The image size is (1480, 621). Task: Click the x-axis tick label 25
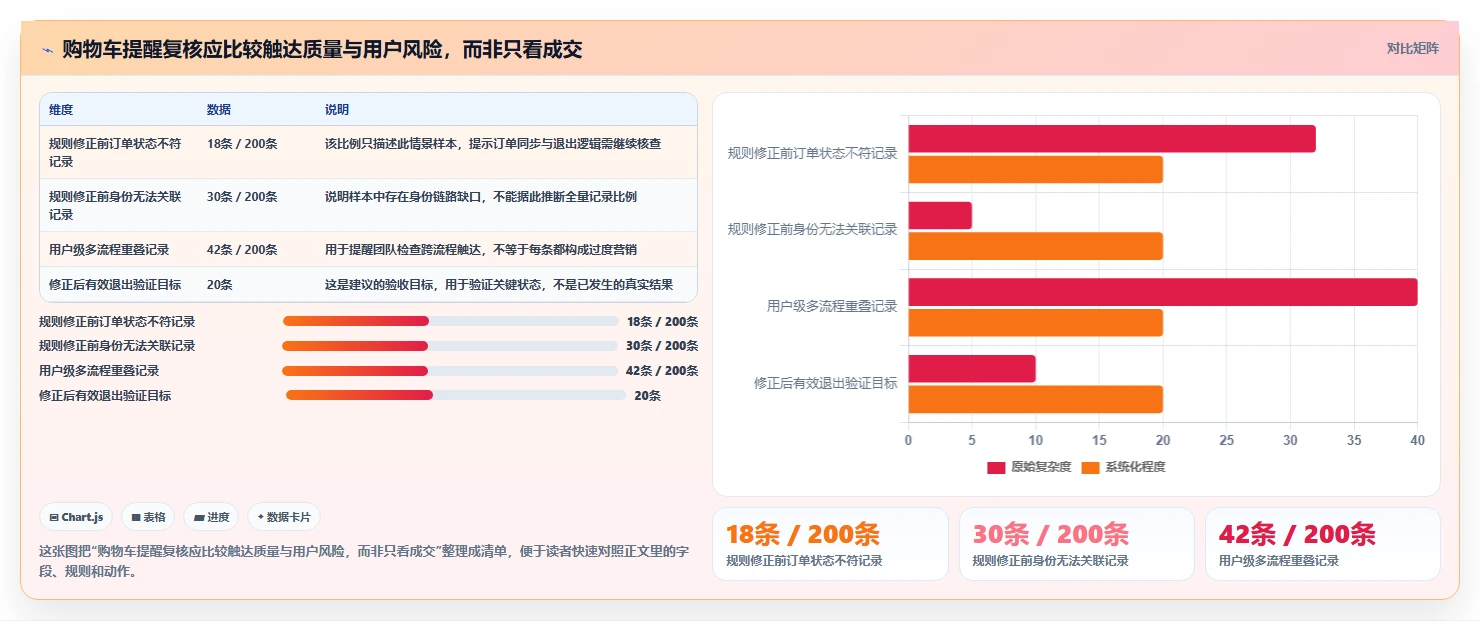tap(1226, 440)
